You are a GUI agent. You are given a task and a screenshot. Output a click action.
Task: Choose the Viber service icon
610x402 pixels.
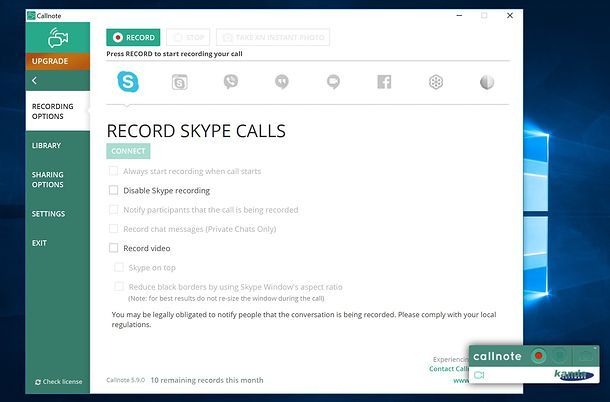tap(231, 82)
